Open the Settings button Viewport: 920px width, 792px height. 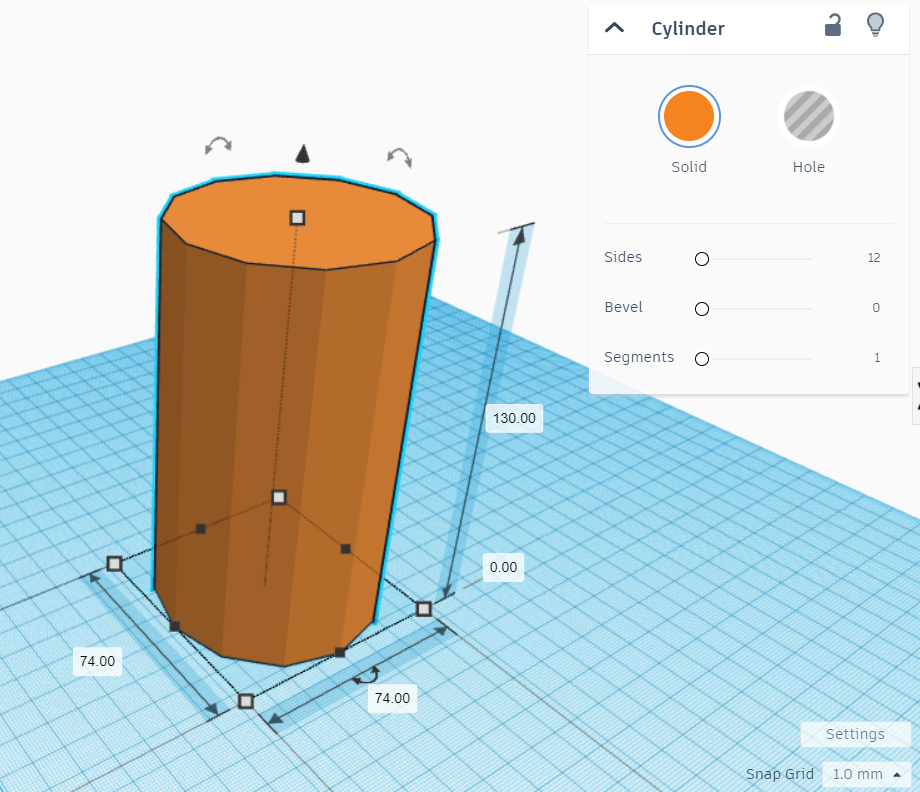coord(855,734)
